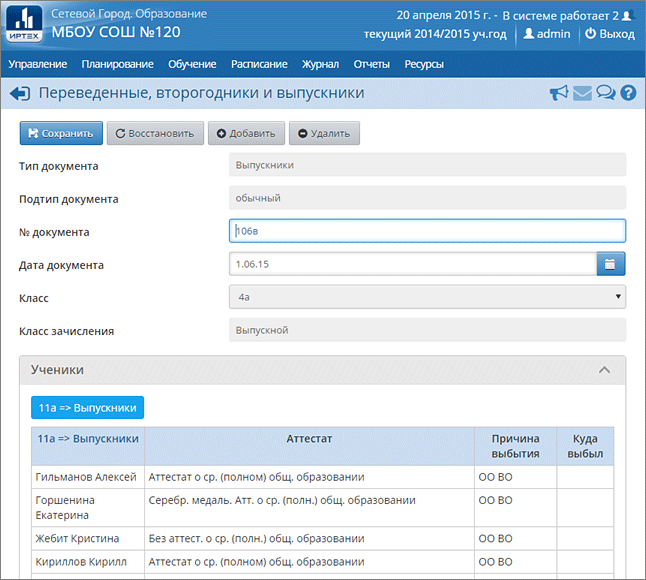Click the back arrow icon beside page title
Screen dimensions: 646x580
[19, 93]
